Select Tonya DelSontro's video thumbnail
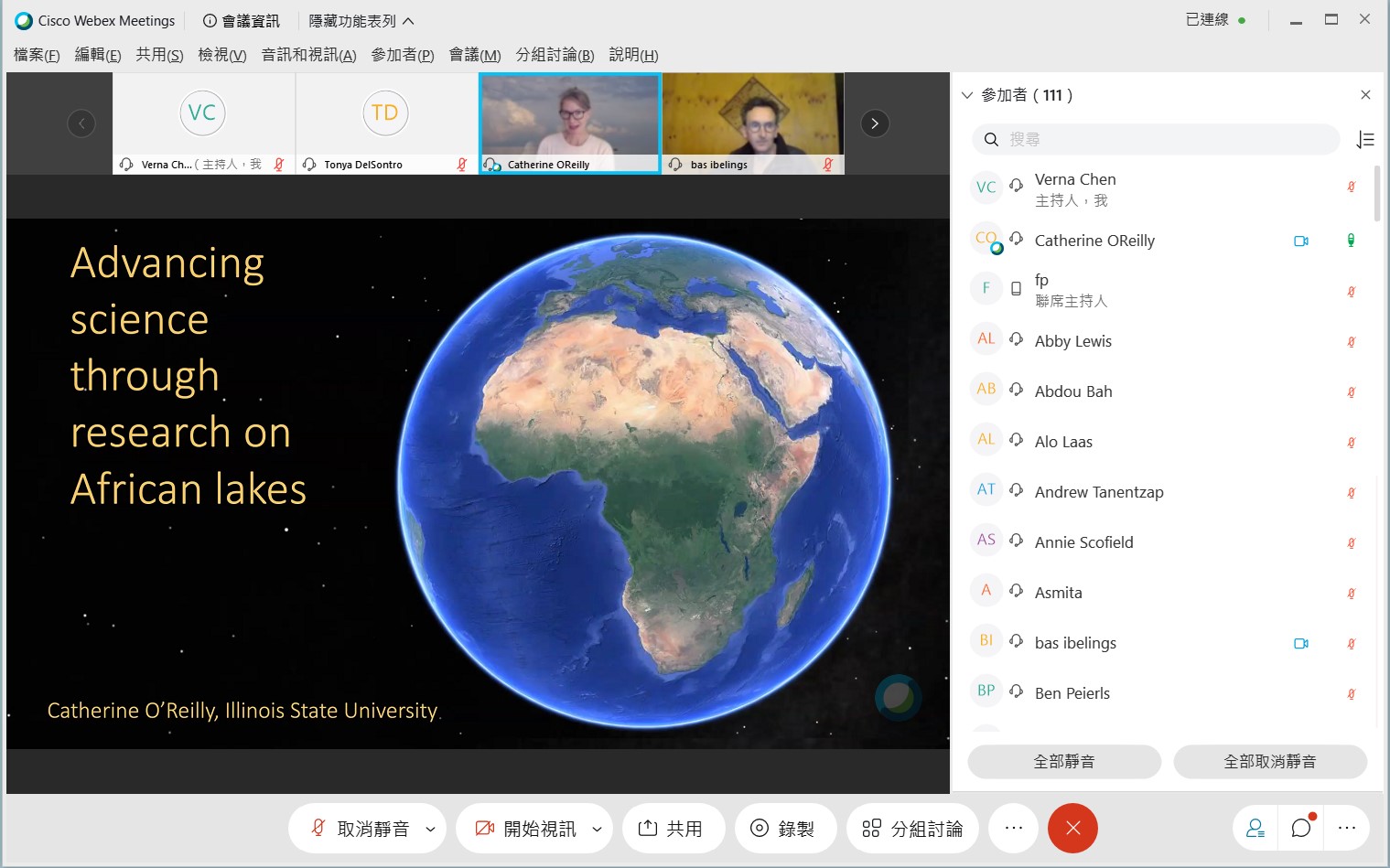Screen dimensions: 1390x868 386,123
